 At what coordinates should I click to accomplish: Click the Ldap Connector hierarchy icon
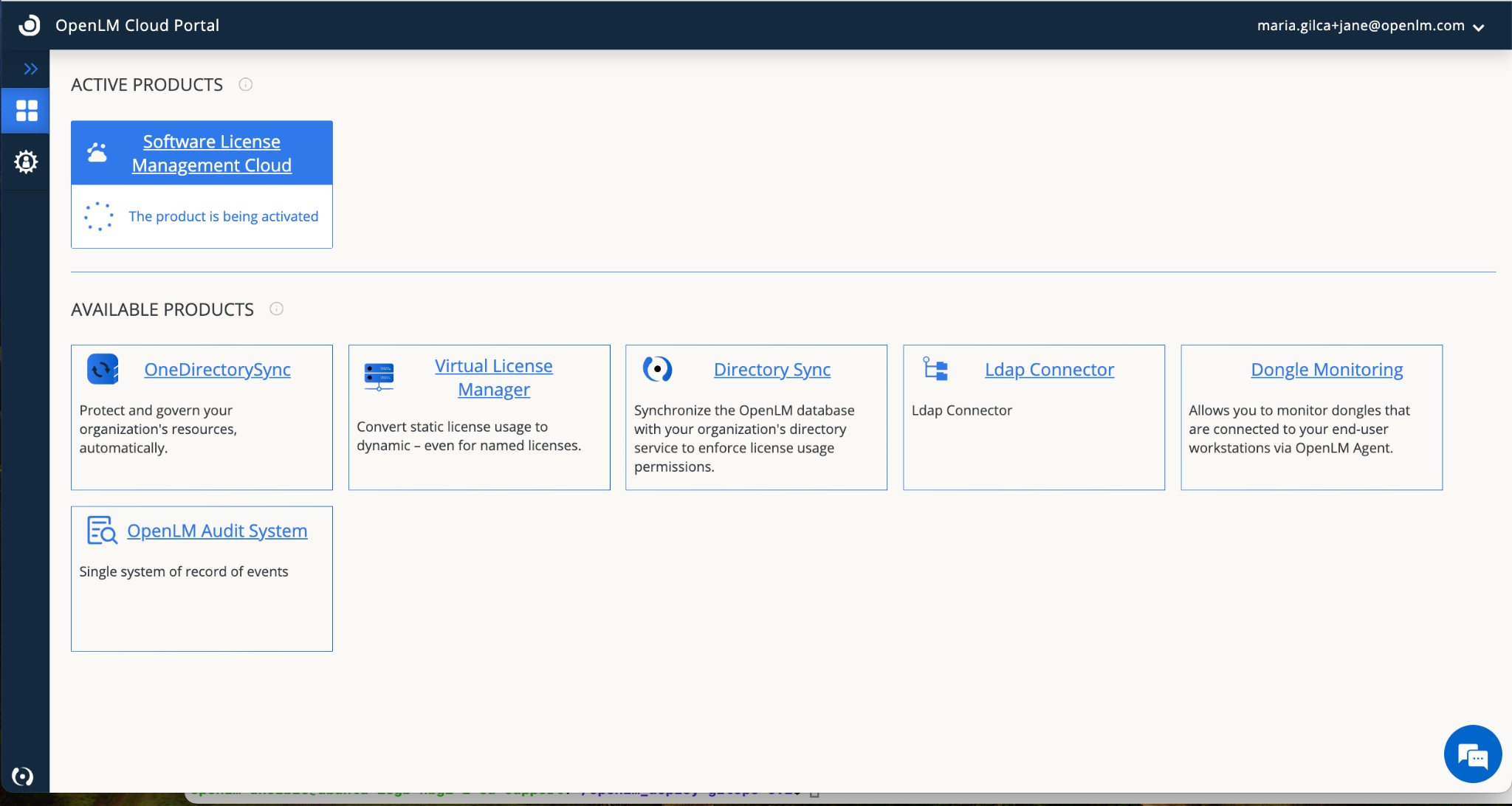tap(936, 369)
